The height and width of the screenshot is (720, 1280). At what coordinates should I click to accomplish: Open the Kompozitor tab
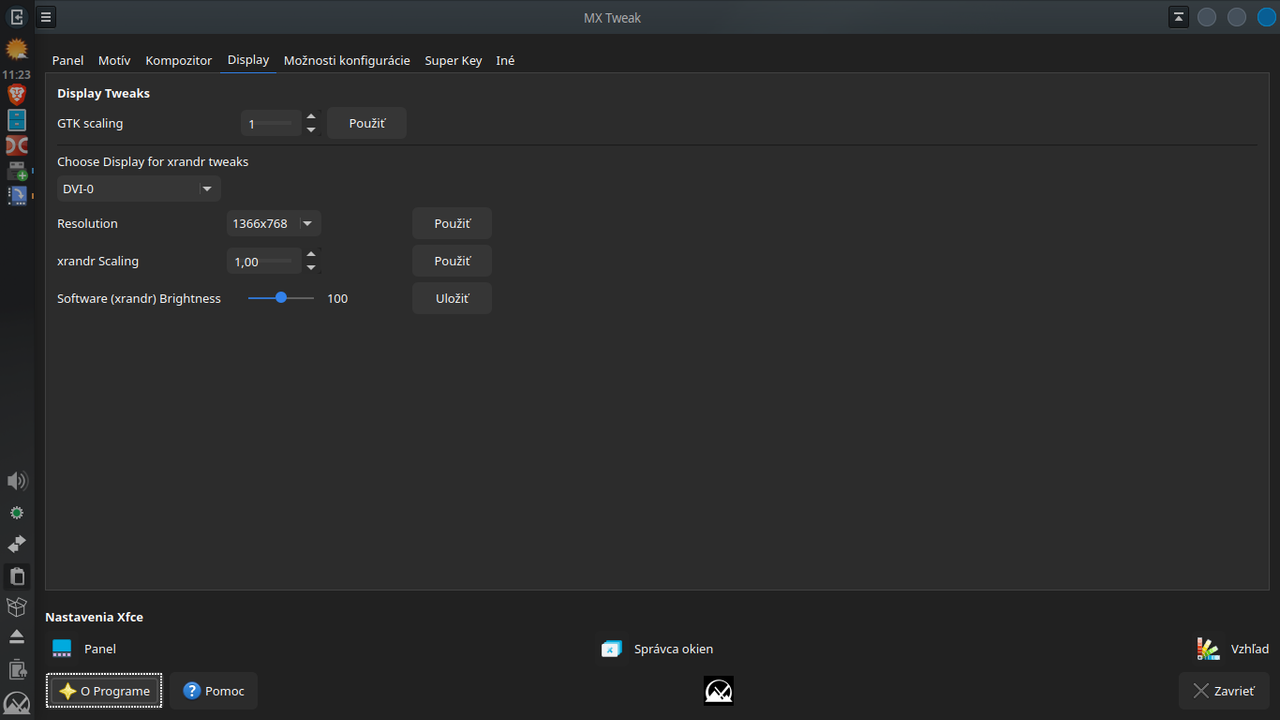pos(179,60)
